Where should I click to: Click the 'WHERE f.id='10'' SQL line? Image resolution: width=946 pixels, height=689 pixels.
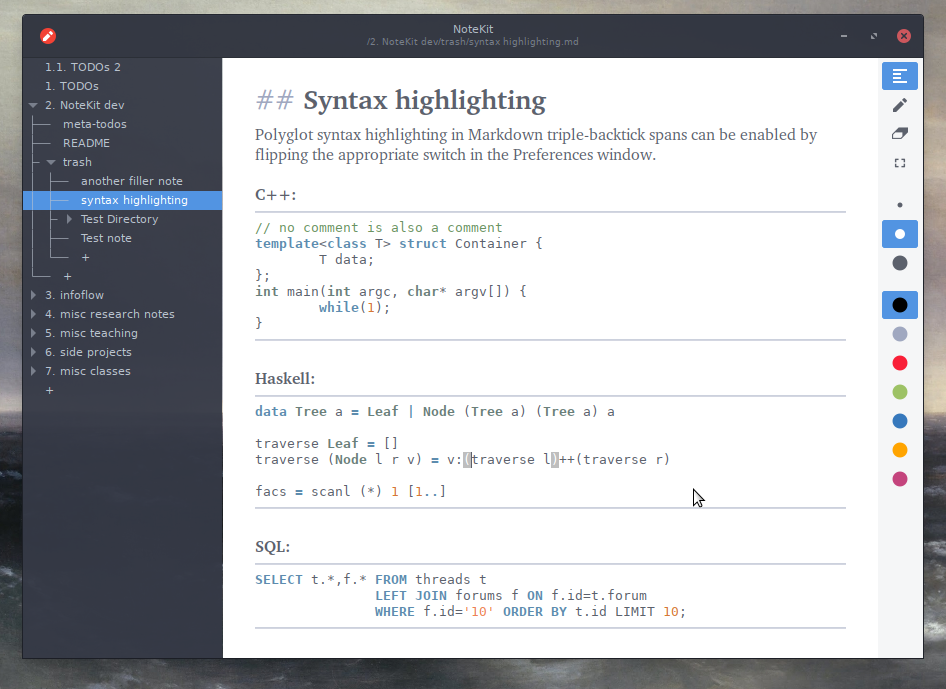click(530, 612)
